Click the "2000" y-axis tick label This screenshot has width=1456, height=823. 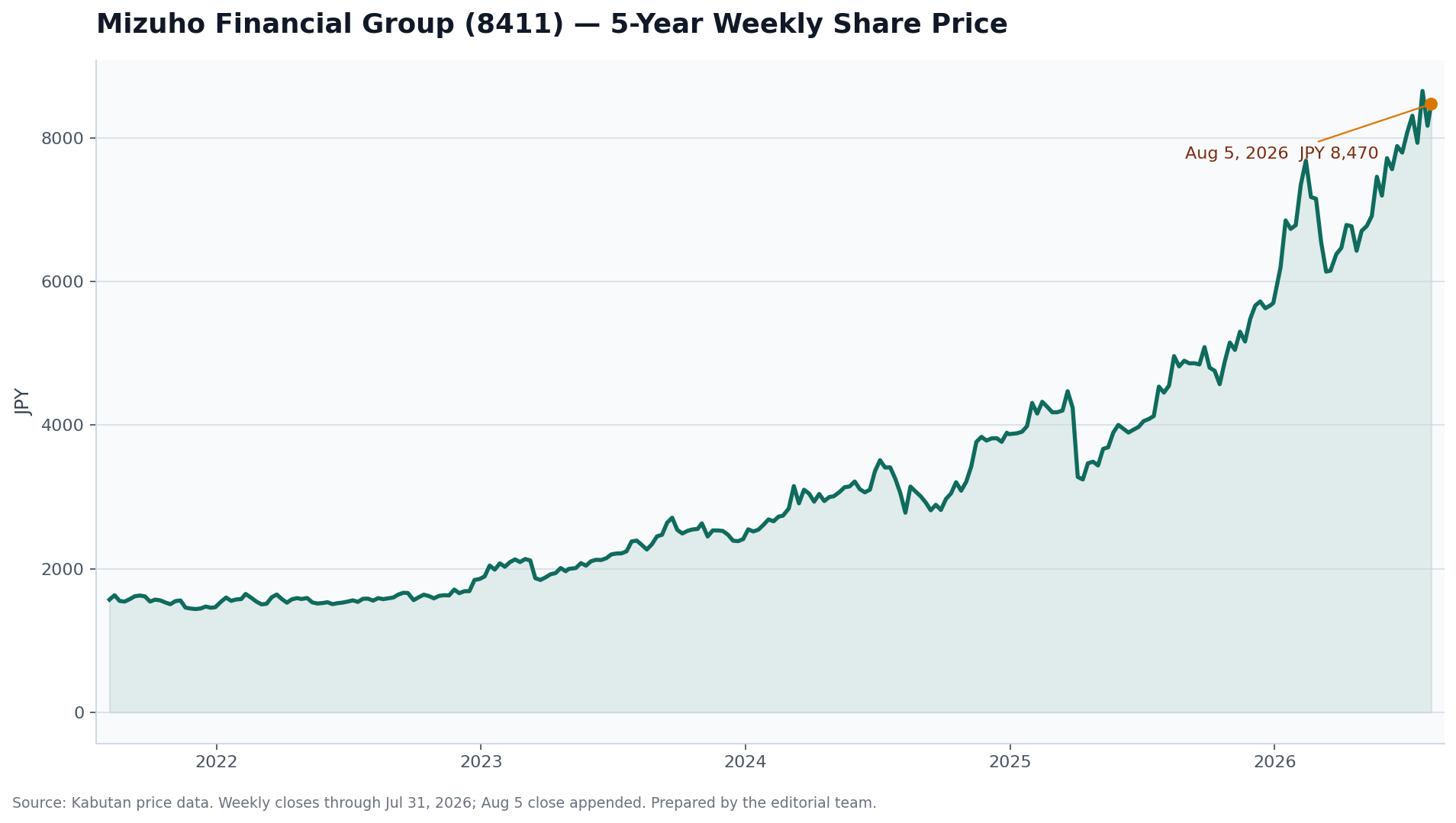(63, 569)
